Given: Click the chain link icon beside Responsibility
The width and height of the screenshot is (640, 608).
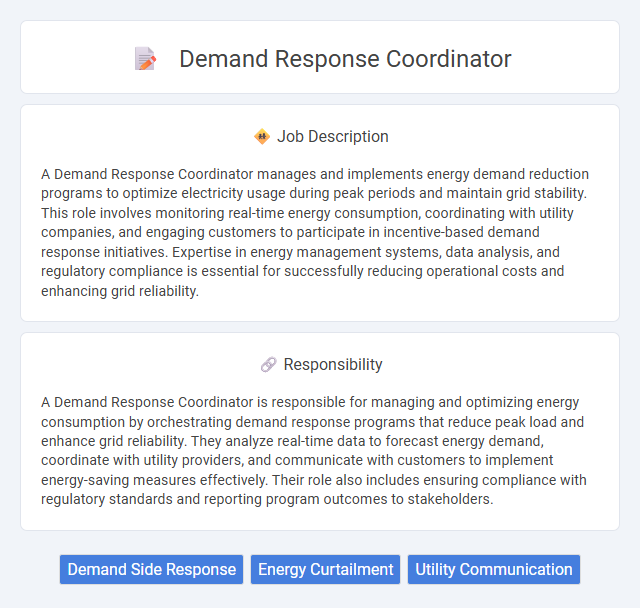Looking at the screenshot, I should 268,364.
